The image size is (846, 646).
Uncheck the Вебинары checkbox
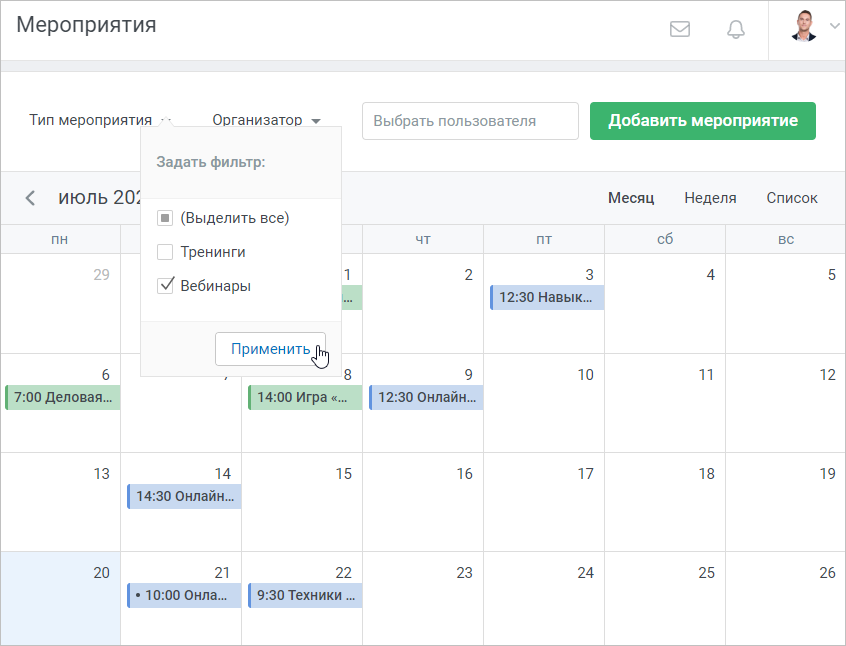point(165,285)
